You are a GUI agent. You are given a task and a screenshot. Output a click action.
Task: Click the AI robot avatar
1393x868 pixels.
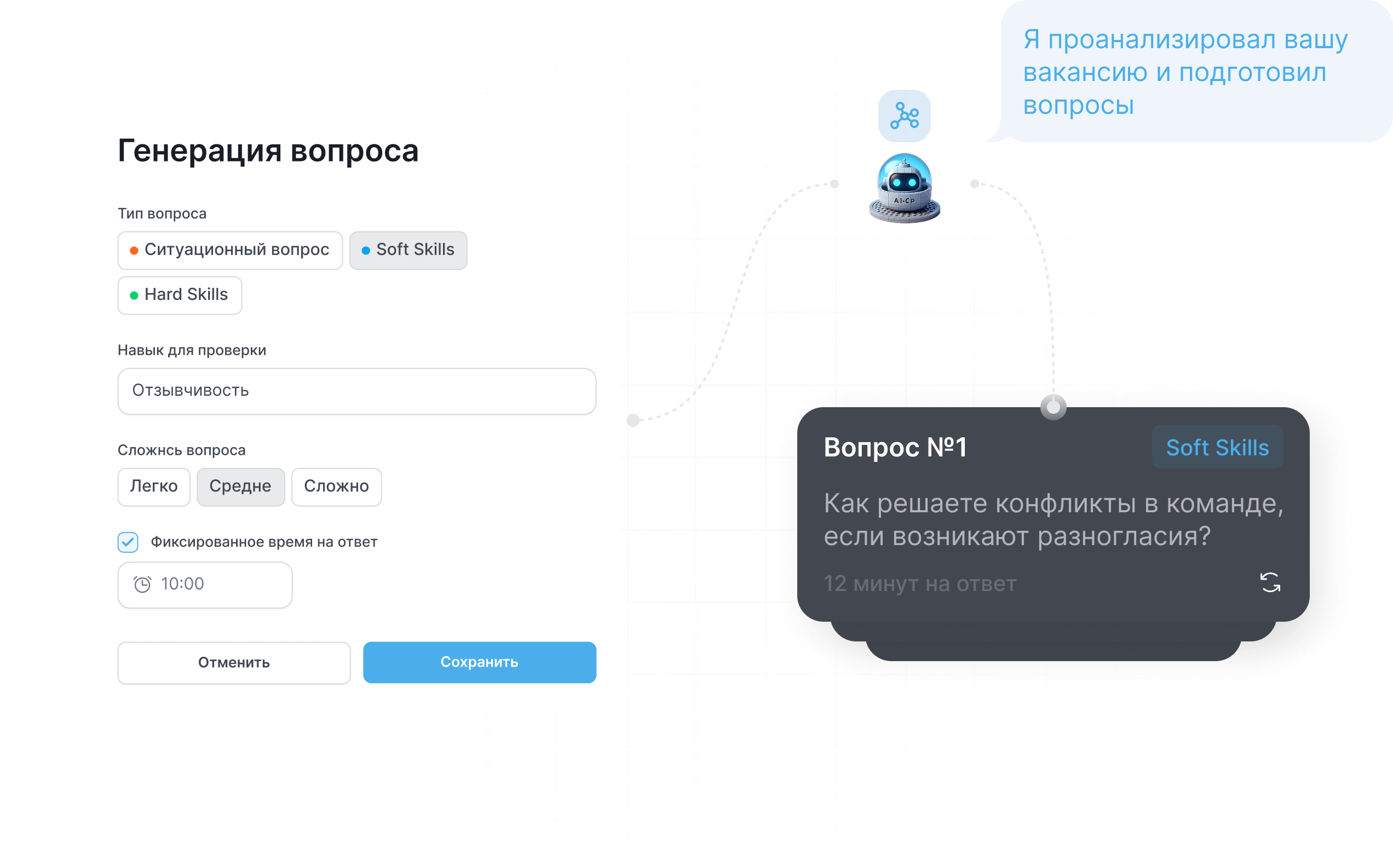click(905, 188)
